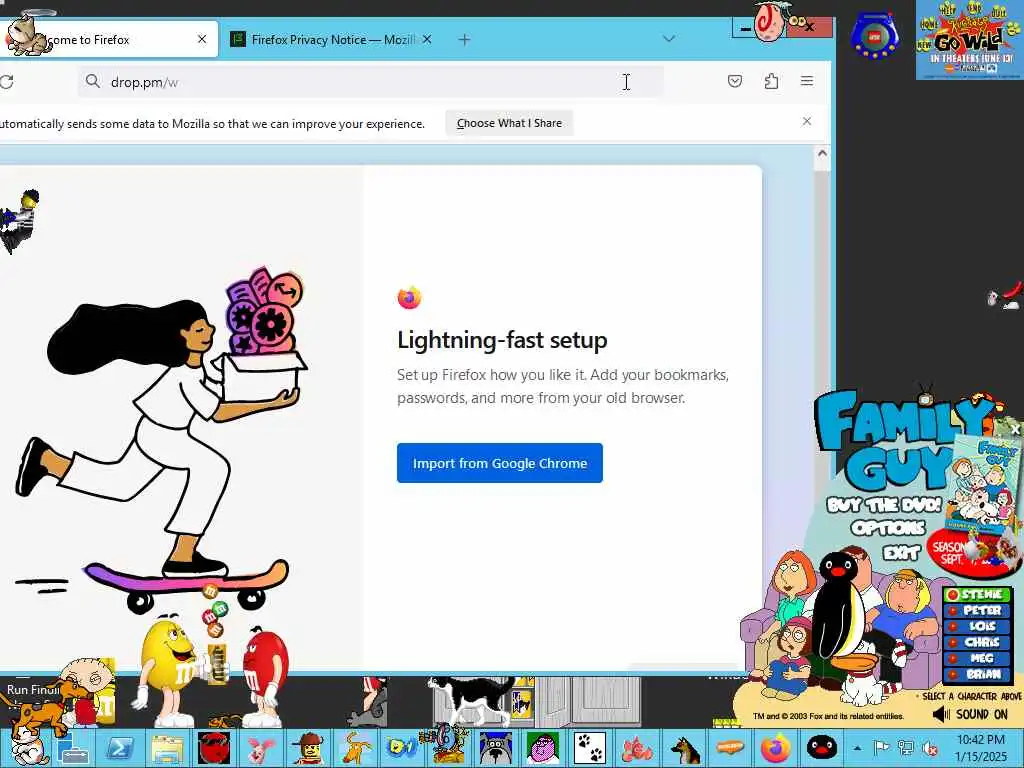Switch to Firefox Privacy Notice tab
Screen dimensions: 1024x768
point(332,39)
